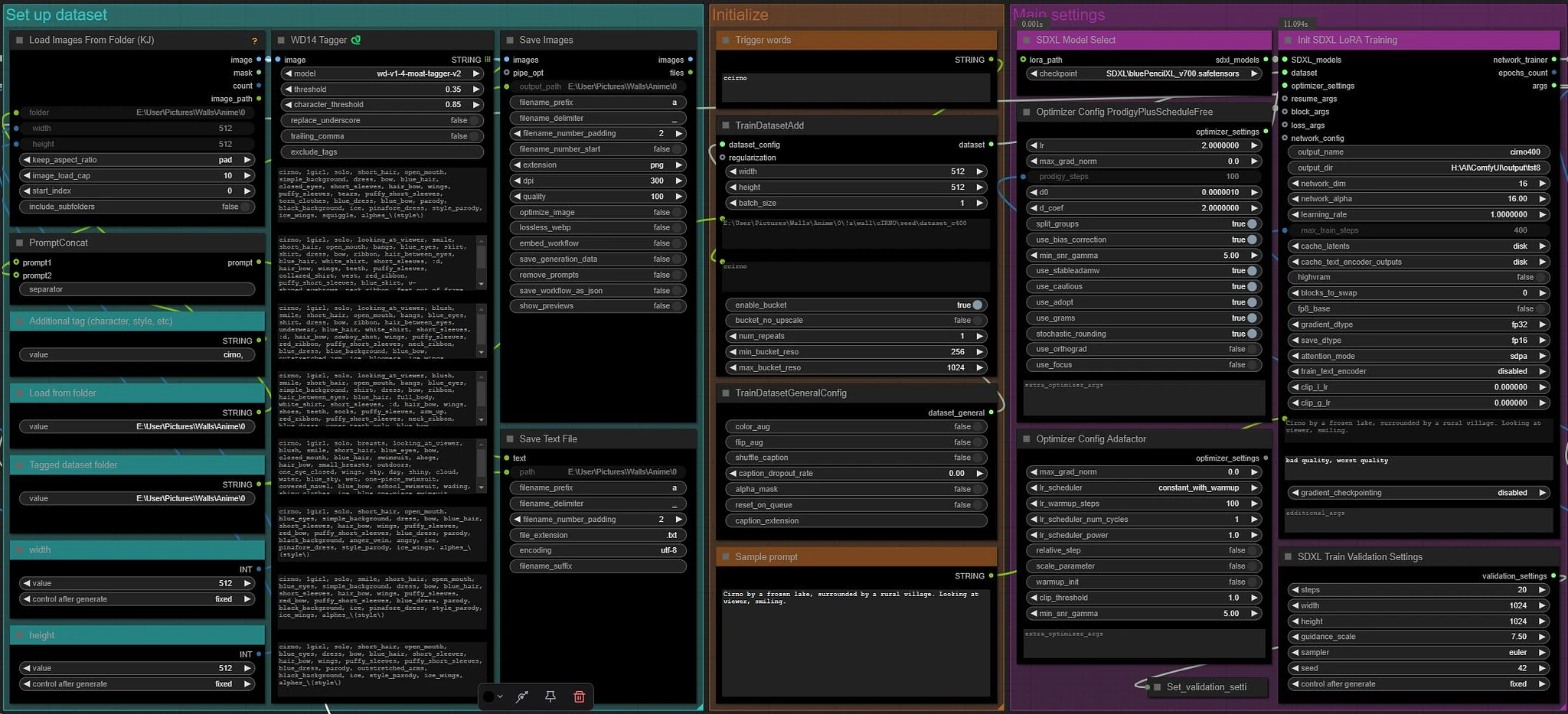Collapse the Load Images From Folder node
Viewport: 1568px width, 714px height.
coord(20,40)
